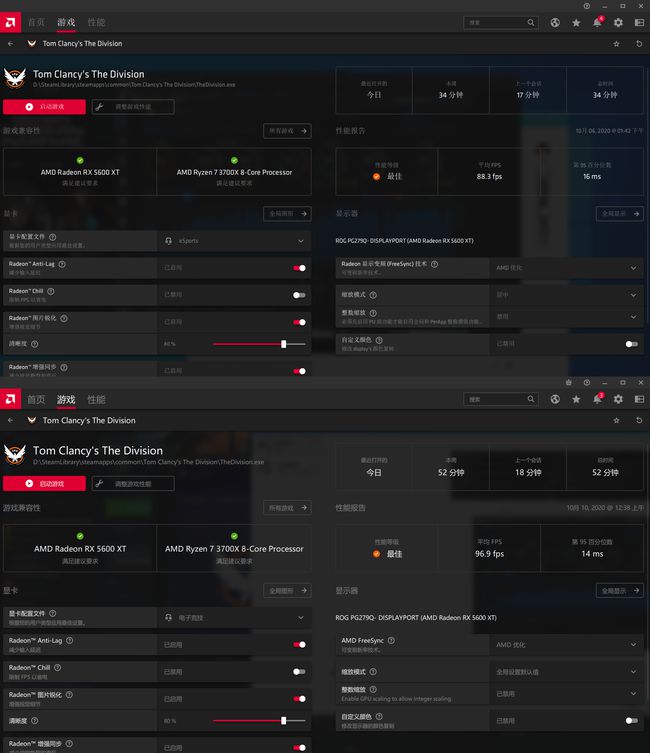The image size is (650, 753).
Task: Switch to Home tab in upper window
Action: tap(36, 22)
